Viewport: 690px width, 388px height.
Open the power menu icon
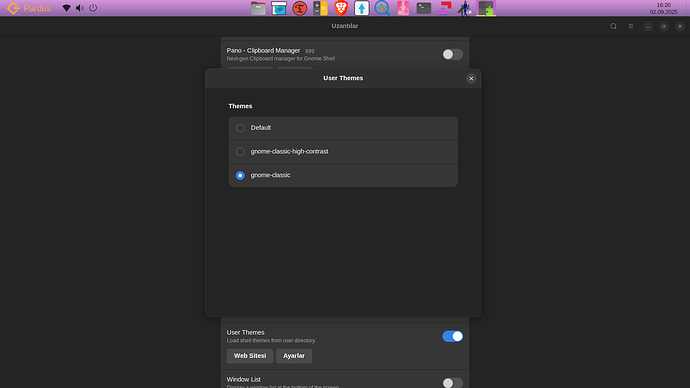tap(93, 8)
